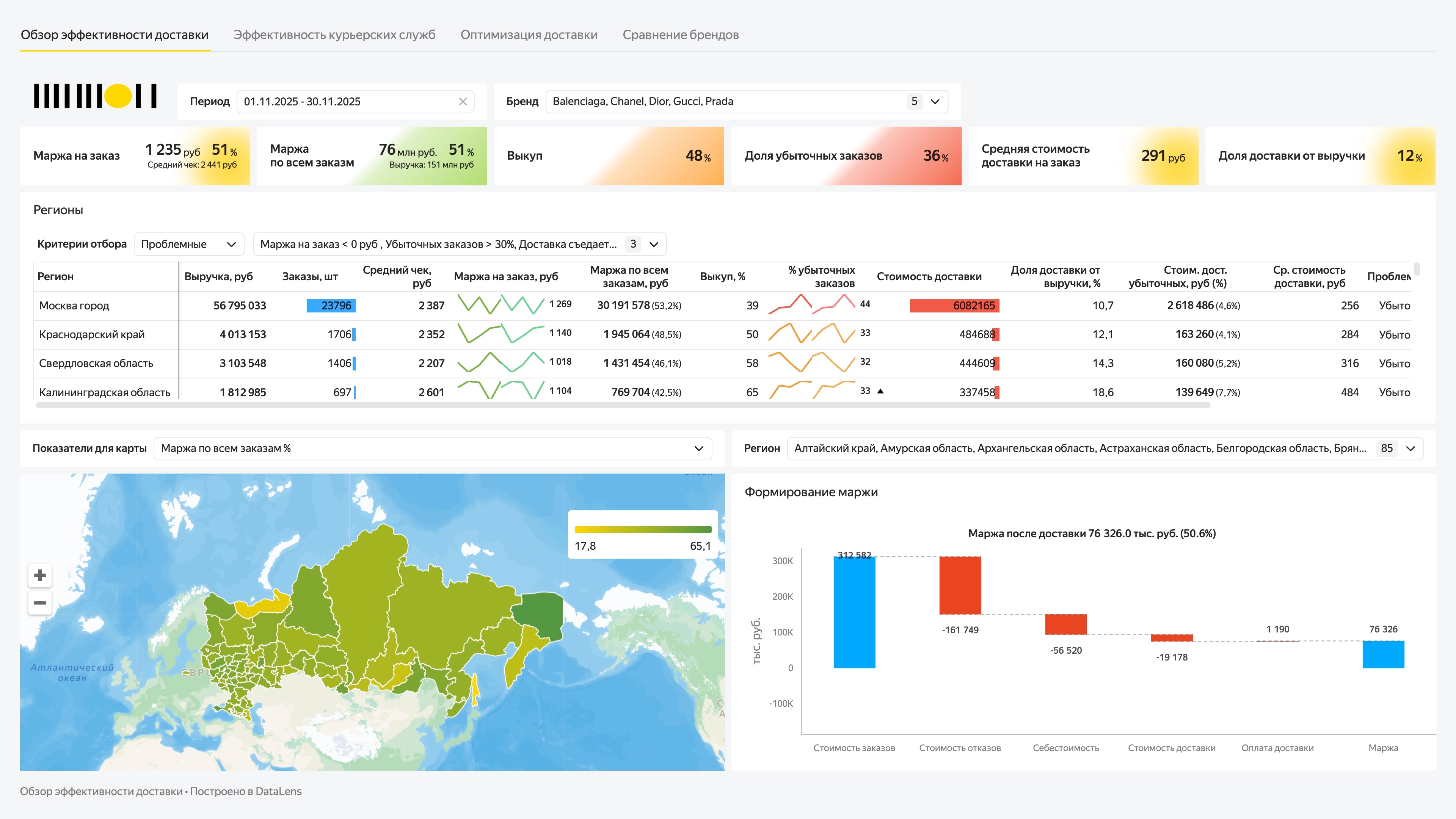Viewport: 1456px width, 819px height.
Task: Click the Построено в DataLens footer text
Action: [246, 791]
